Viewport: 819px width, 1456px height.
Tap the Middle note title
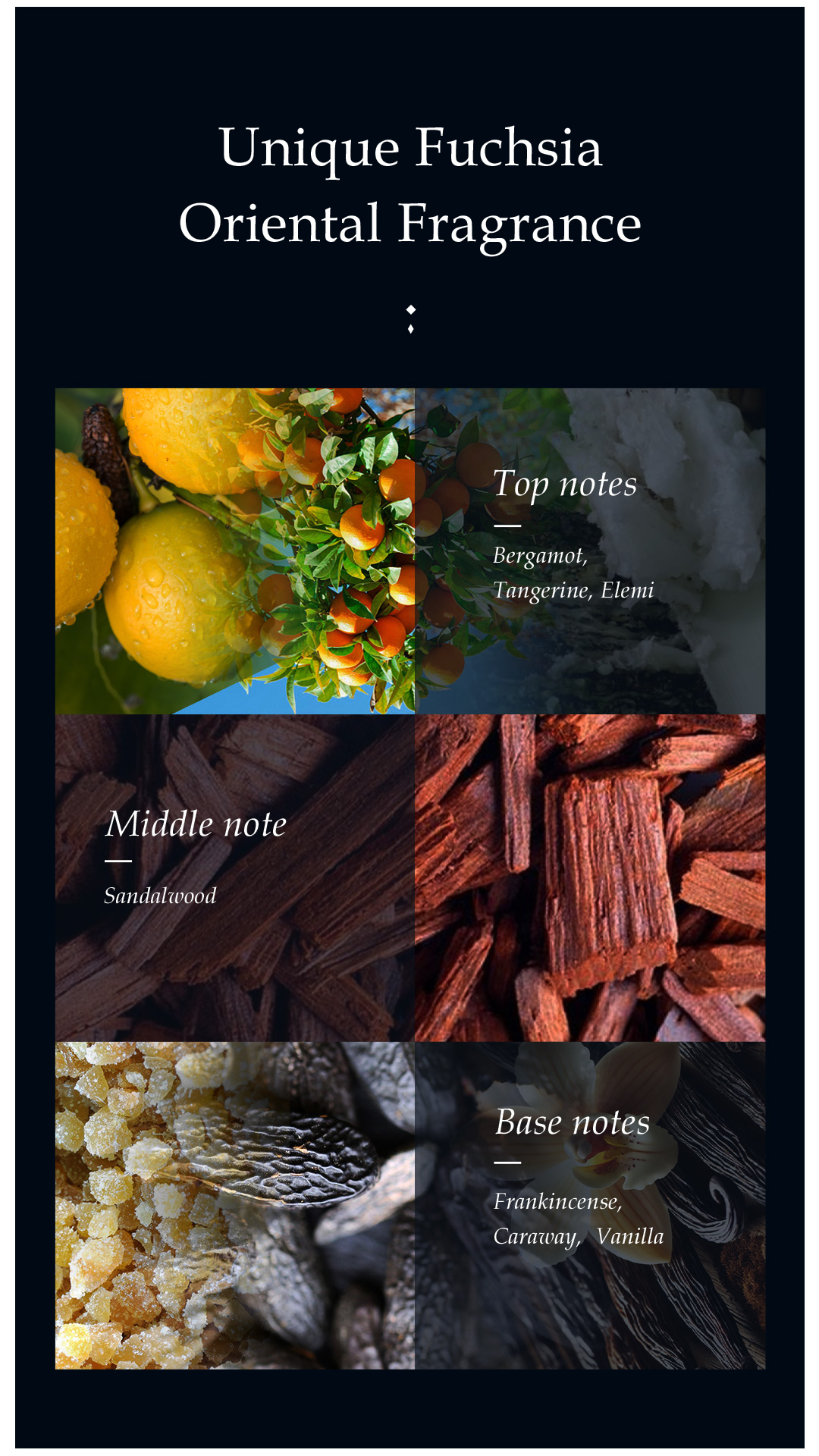[x=196, y=824]
